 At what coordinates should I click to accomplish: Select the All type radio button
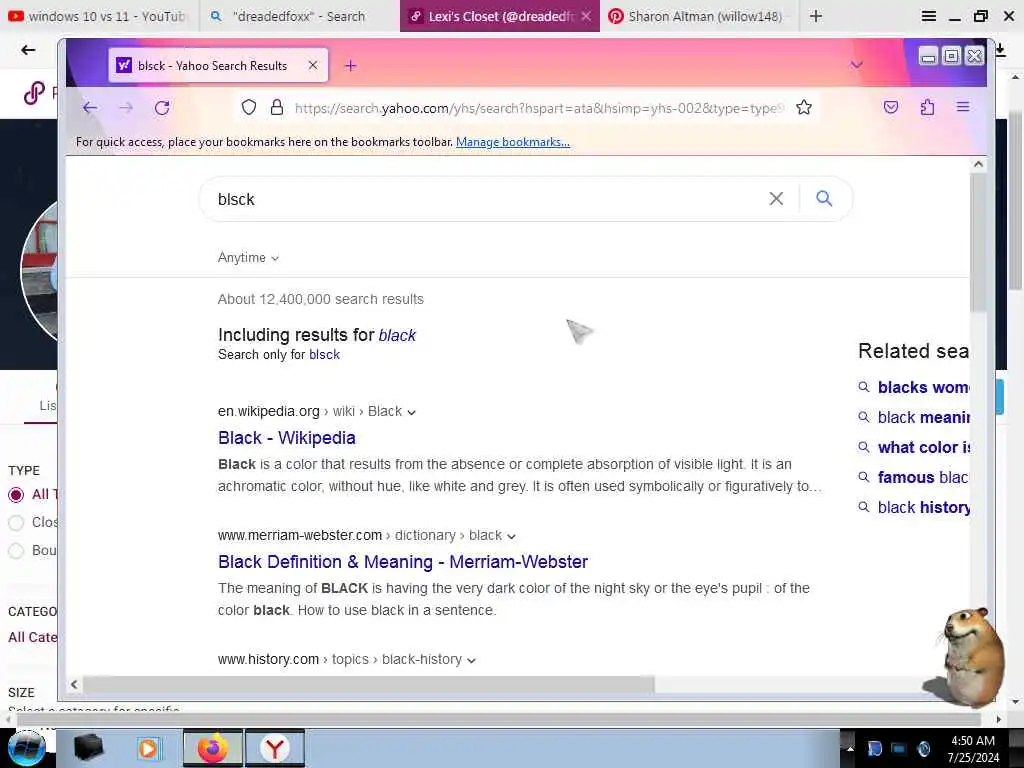click(16, 495)
